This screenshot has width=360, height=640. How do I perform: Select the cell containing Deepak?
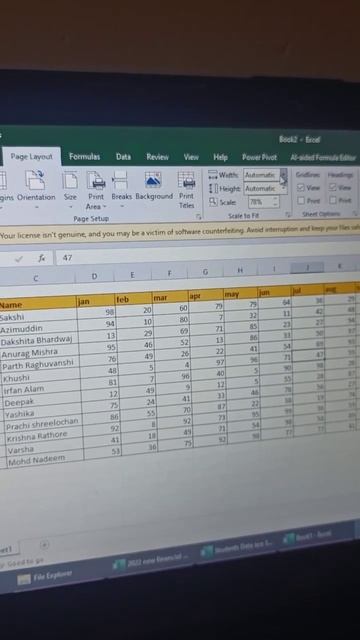click(42, 401)
